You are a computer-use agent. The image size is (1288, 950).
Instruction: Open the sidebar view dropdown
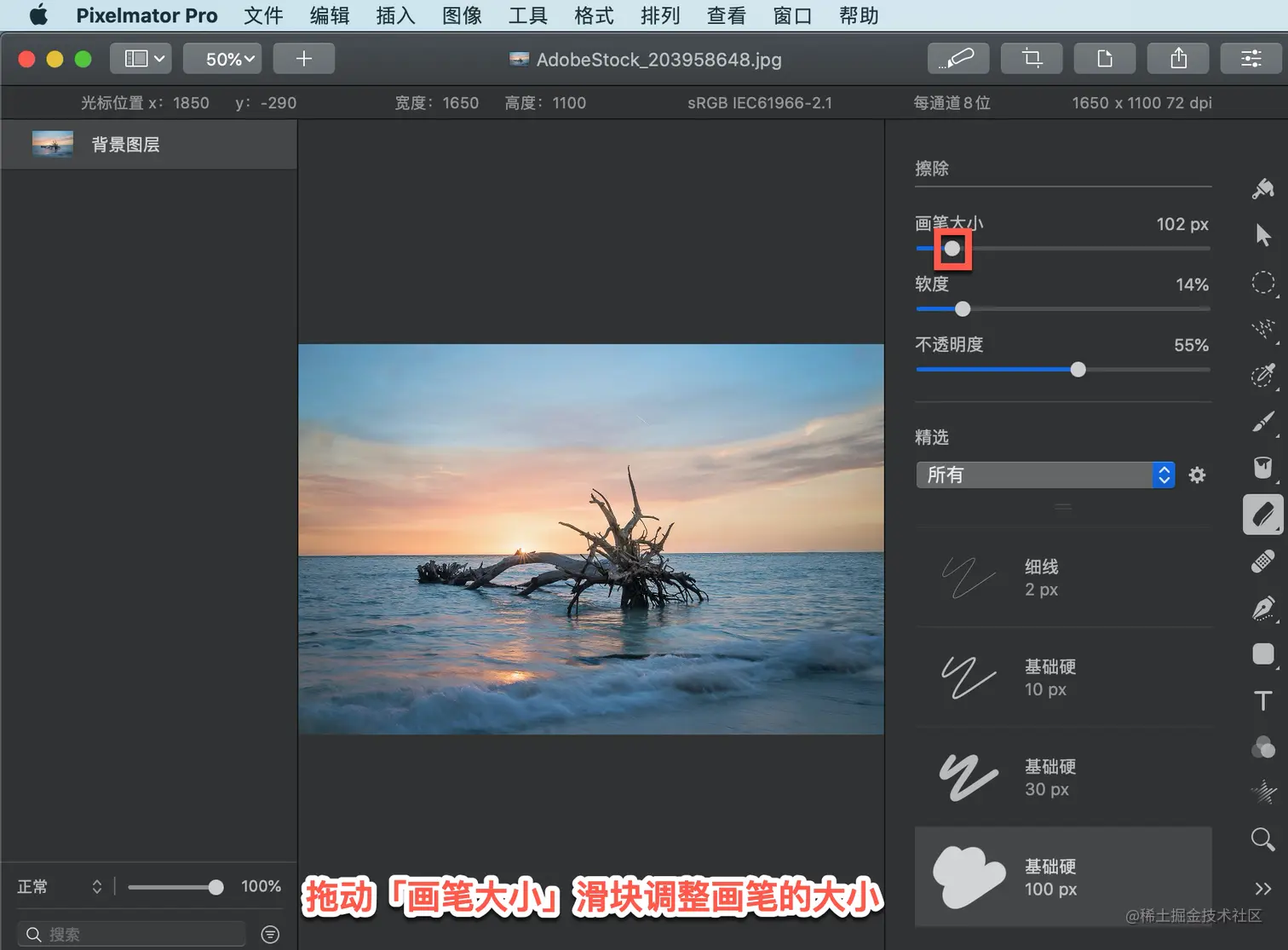tap(141, 59)
